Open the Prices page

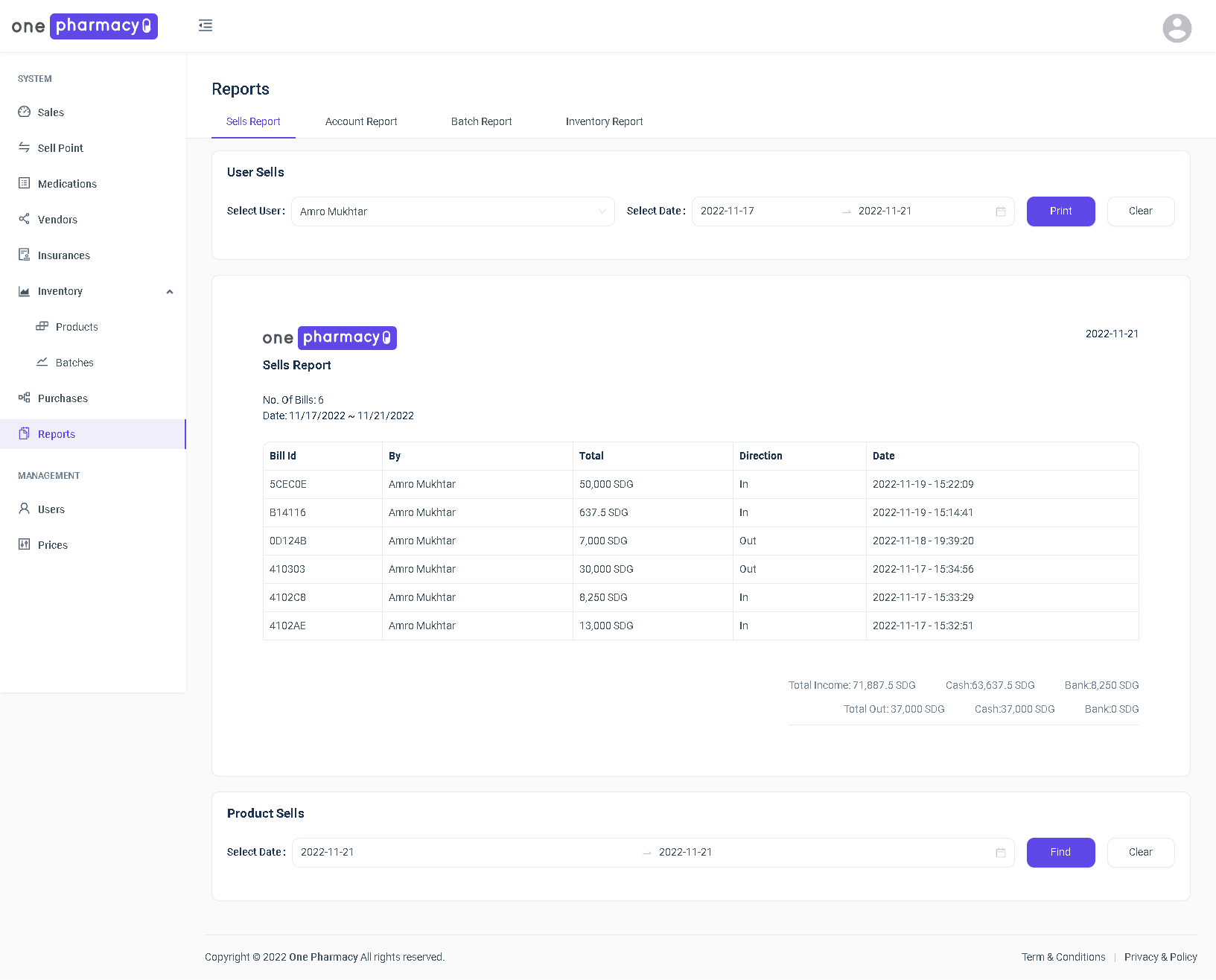click(52, 544)
